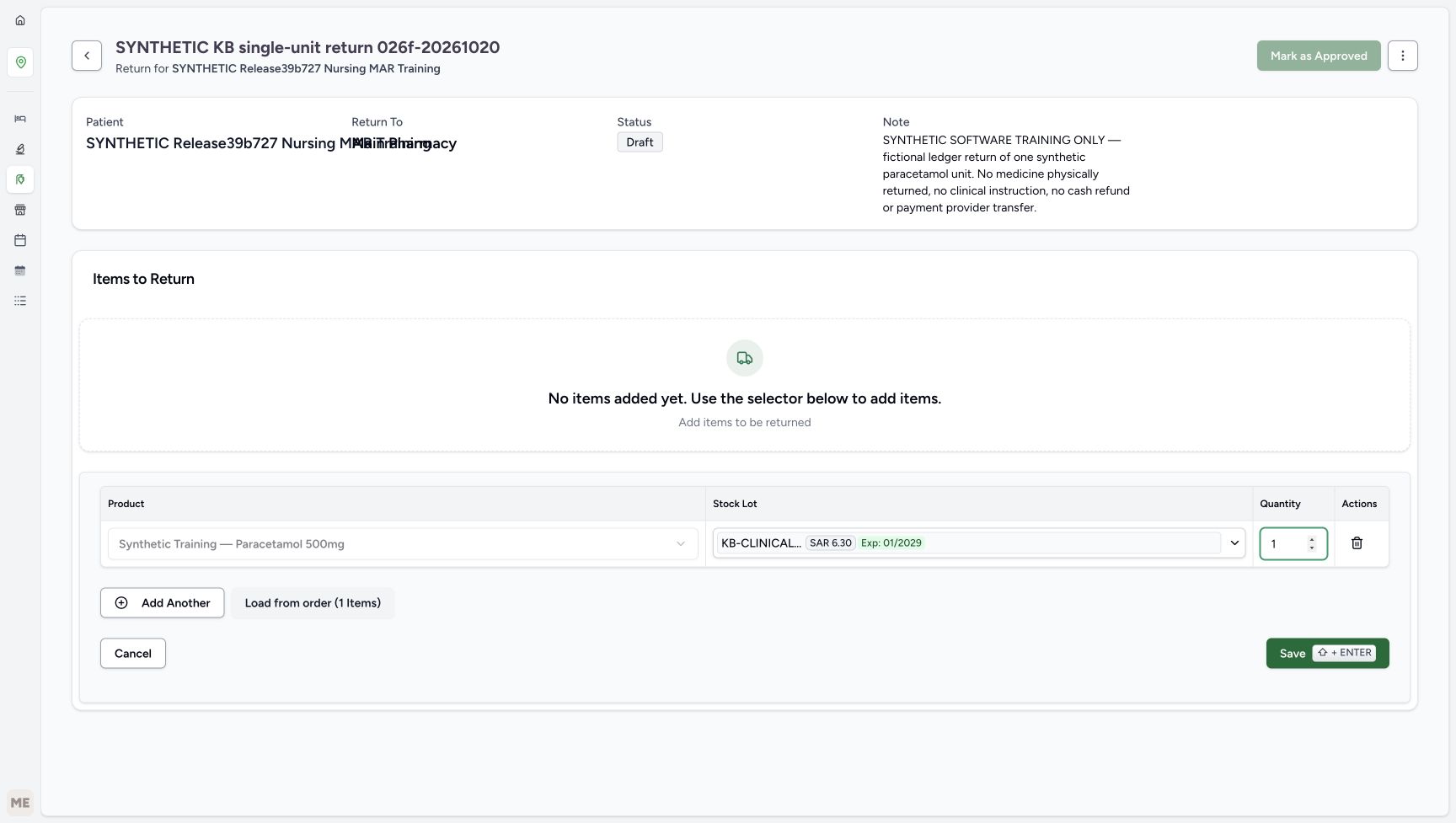The height and width of the screenshot is (823, 1456).
Task: Go back using the arrow button
Action: point(87,56)
